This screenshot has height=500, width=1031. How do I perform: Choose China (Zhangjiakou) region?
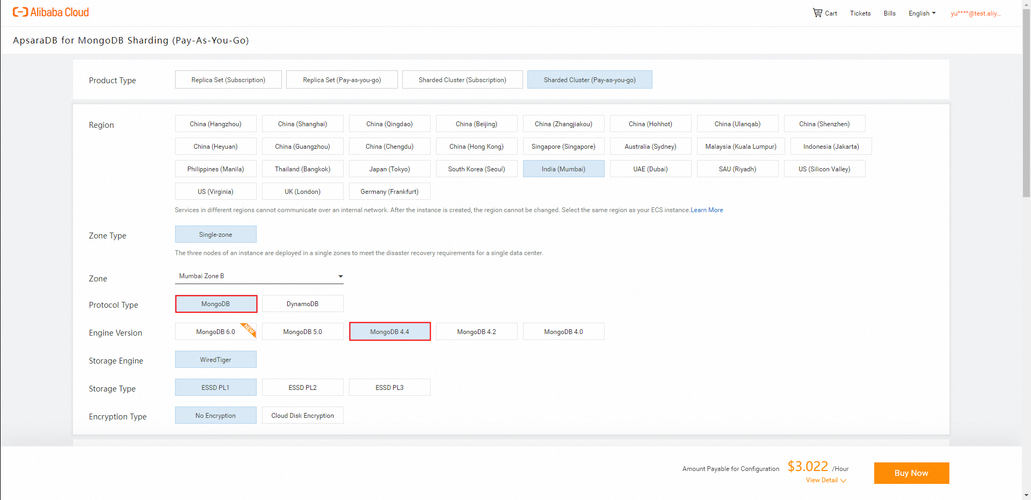click(x=563, y=124)
